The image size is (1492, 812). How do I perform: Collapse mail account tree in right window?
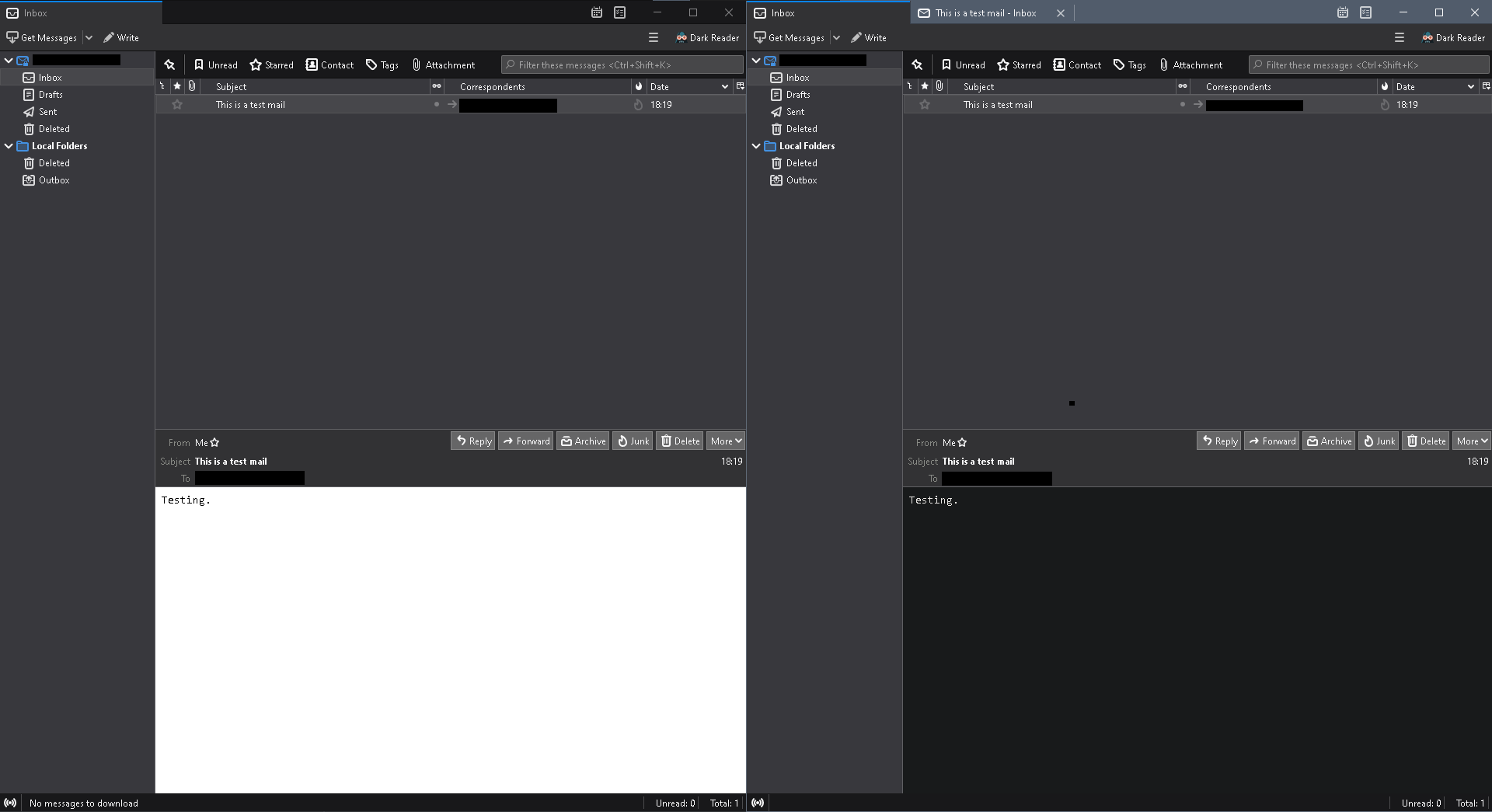tap(756, 60)
